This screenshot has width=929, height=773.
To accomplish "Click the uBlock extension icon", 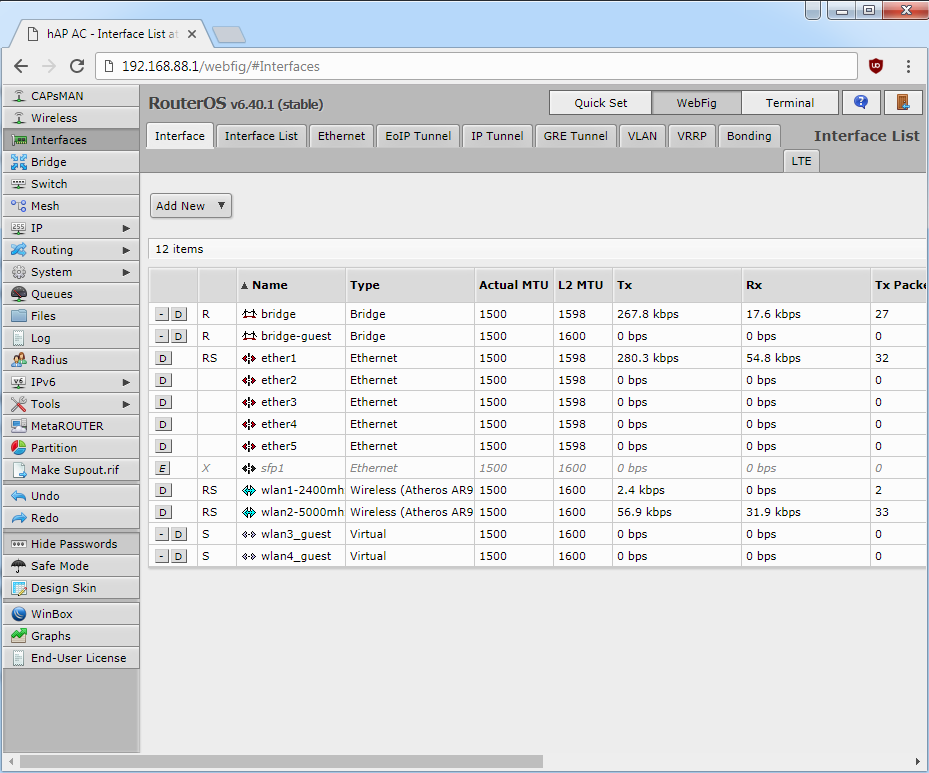I will coord(876,66).
